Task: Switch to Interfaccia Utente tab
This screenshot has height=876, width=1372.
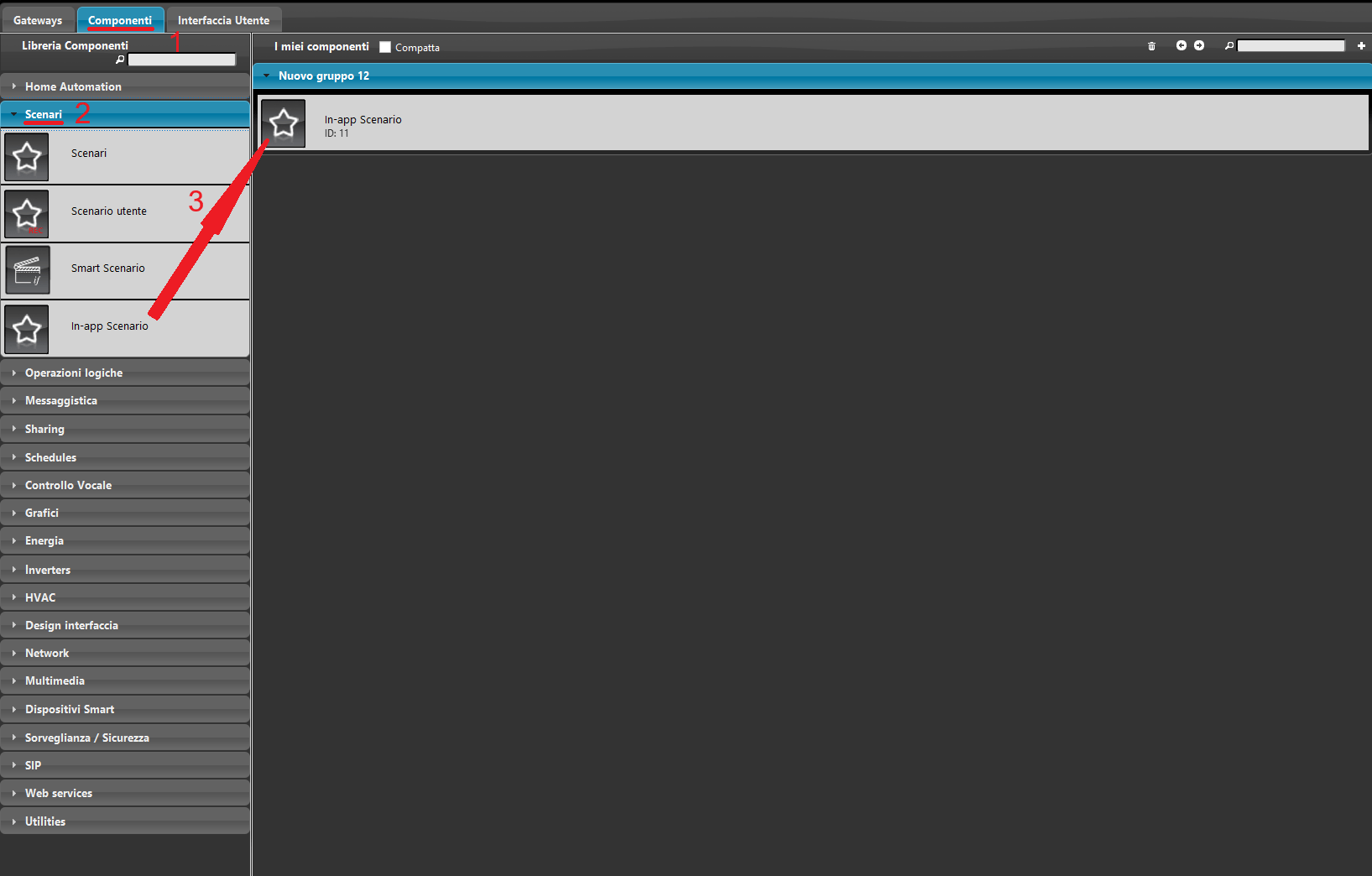Action: pos(223,20)
